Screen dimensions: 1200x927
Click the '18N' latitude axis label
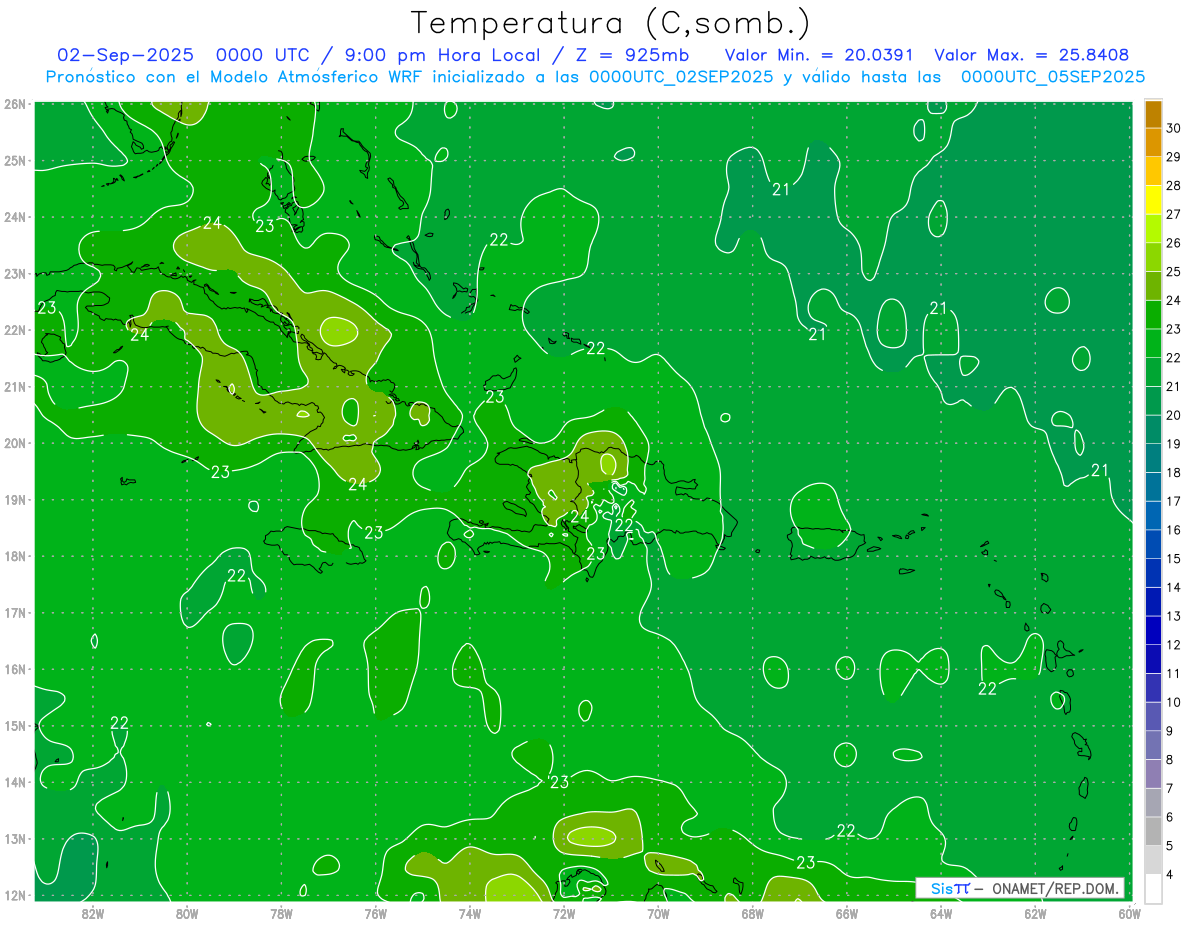(x=14, y=556)
